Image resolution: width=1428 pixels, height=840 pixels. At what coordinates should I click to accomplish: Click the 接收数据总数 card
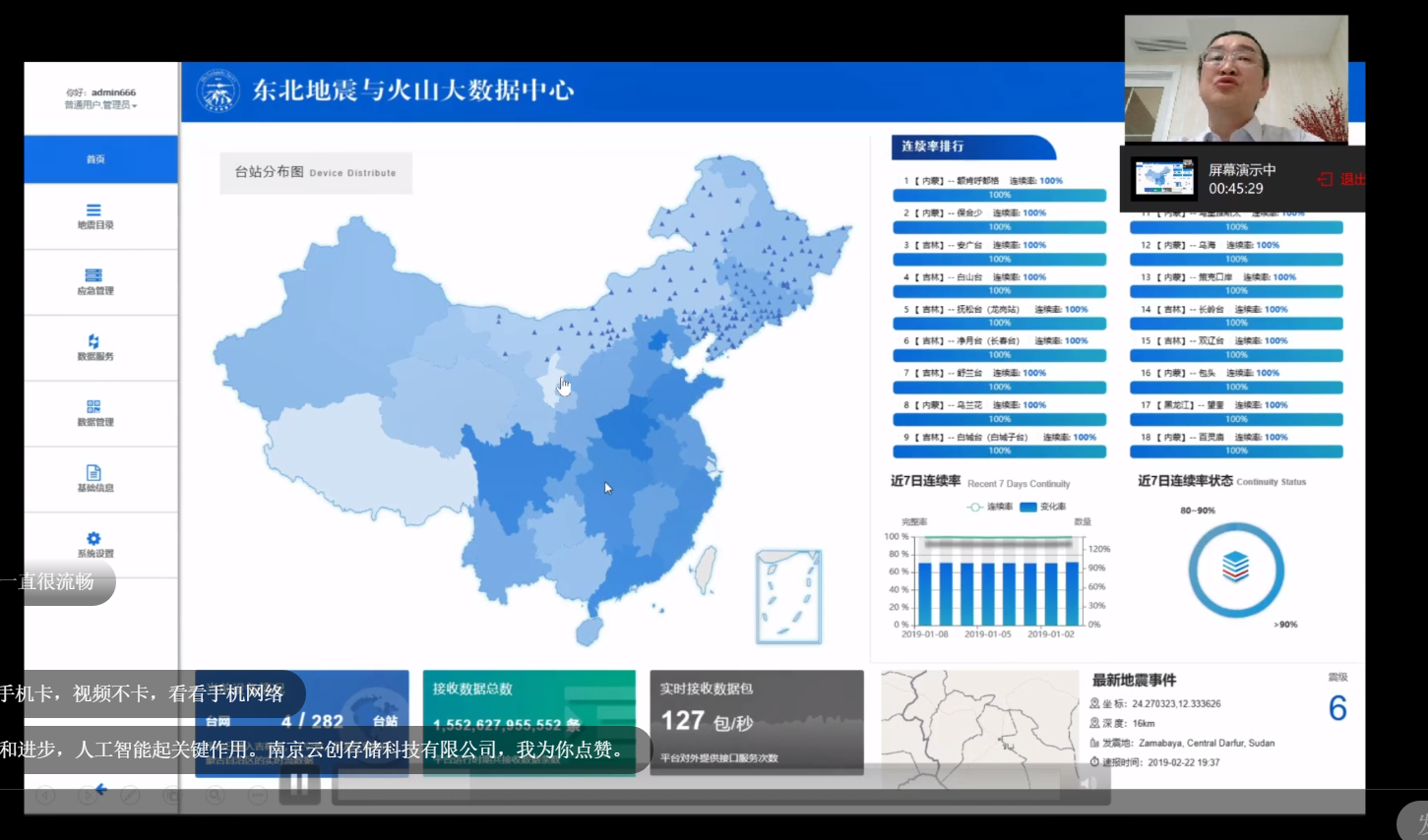[x=529, y=723]
